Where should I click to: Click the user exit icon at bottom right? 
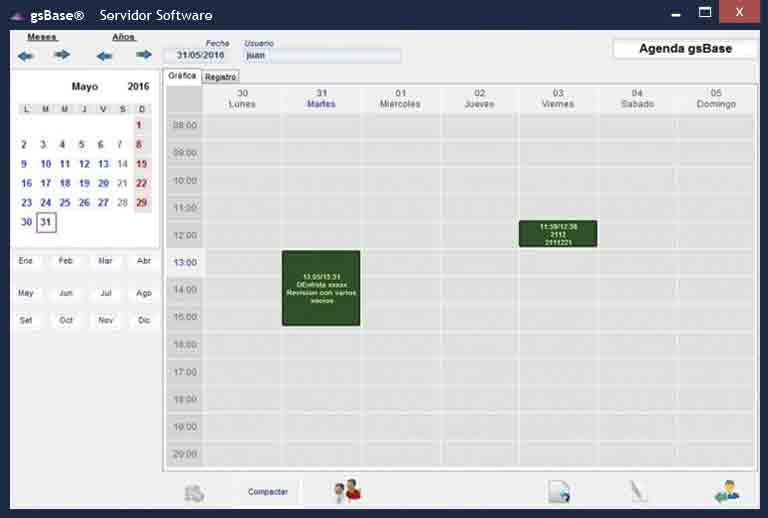(x=727, y=492)
